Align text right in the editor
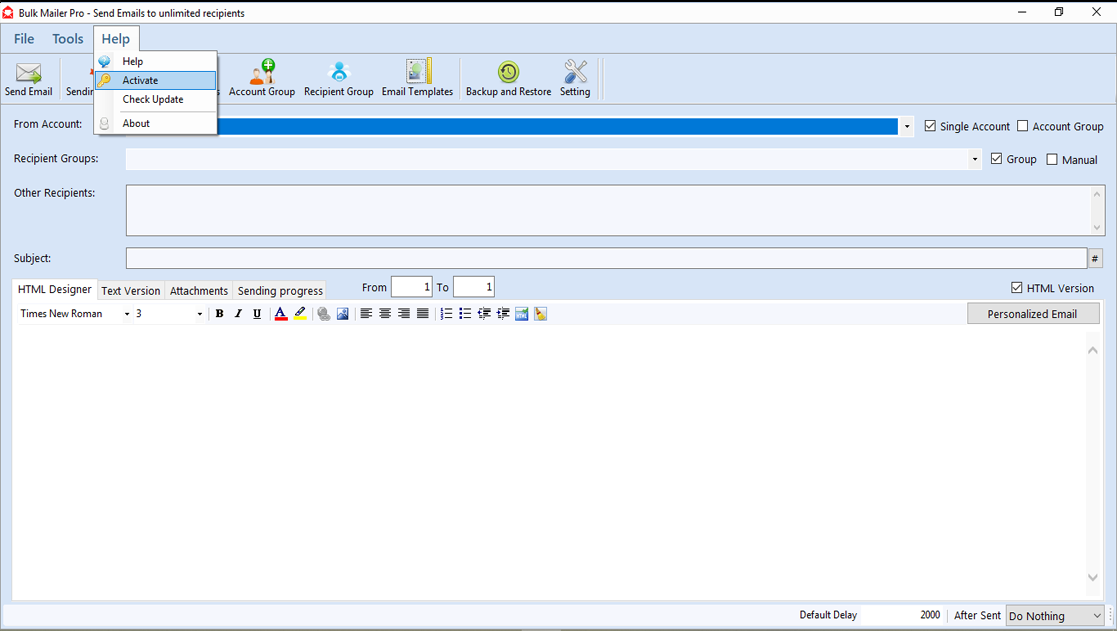 click(404, 313)
